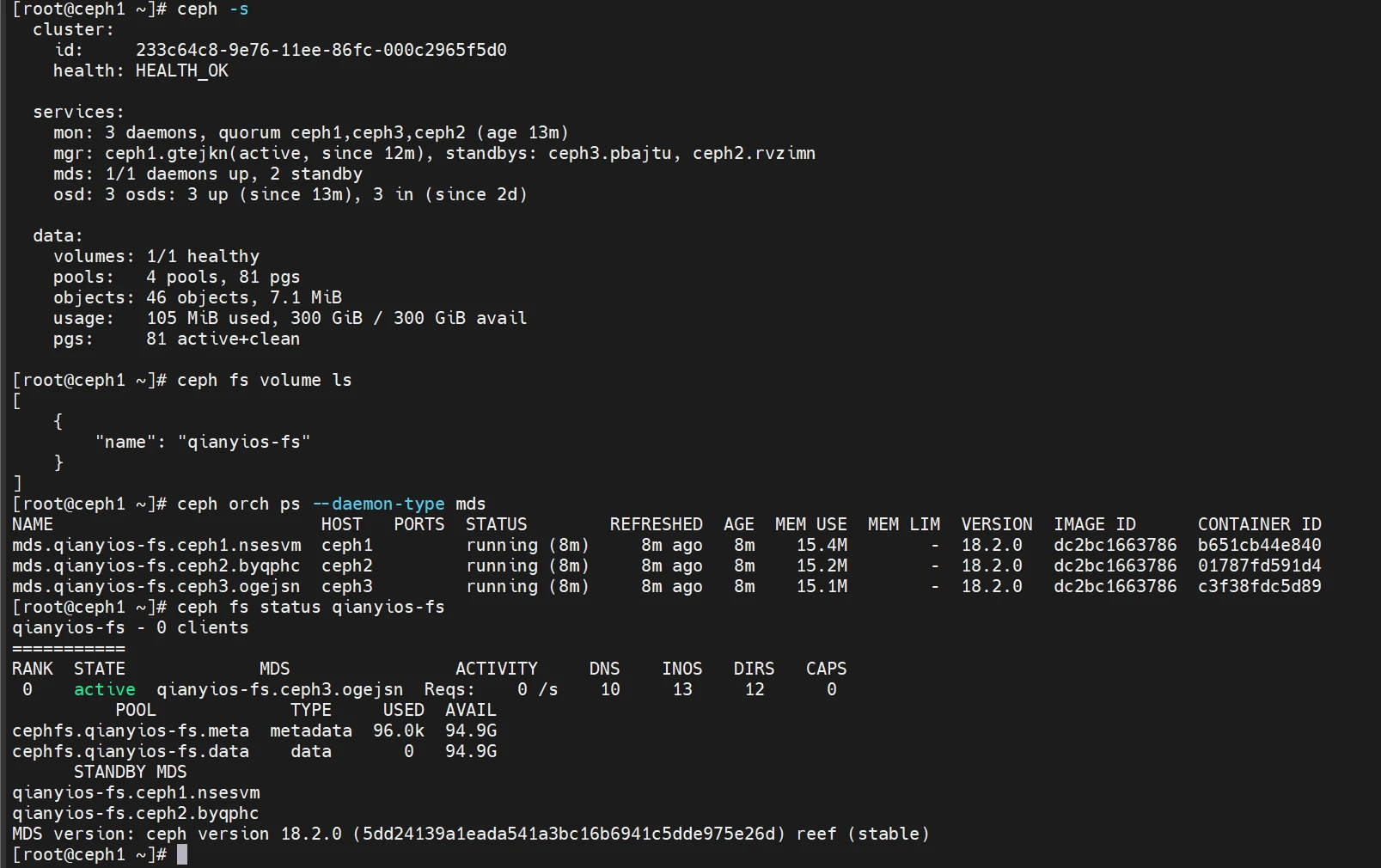
Task: Click the cephfs.qianyios-fs.data pool name
Action: 130,751
